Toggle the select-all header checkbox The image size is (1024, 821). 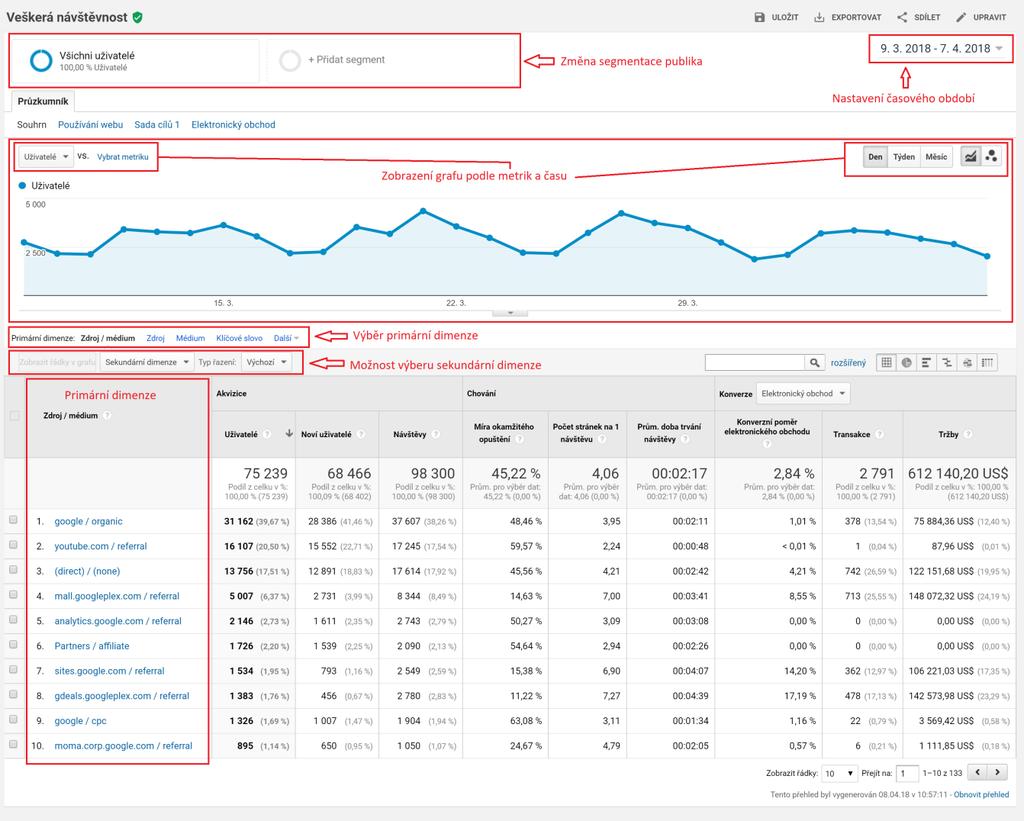pos(14,415)
